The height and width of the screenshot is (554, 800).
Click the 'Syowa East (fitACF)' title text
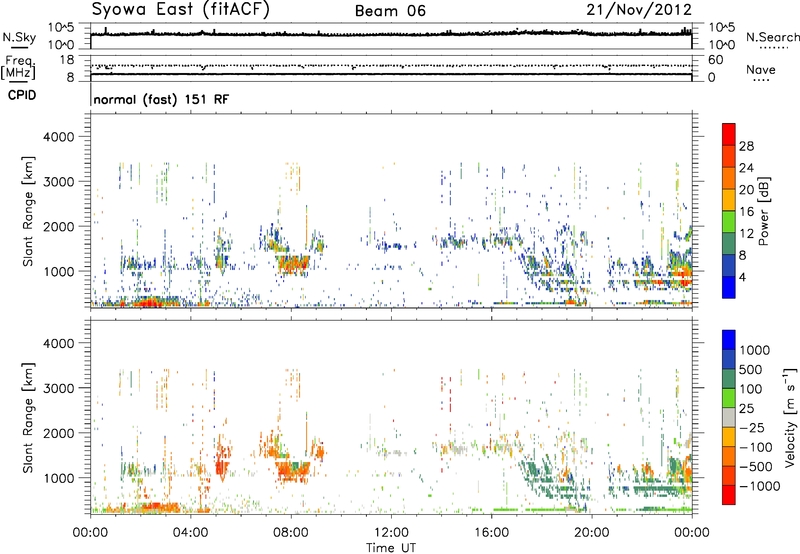coord(180,10)
